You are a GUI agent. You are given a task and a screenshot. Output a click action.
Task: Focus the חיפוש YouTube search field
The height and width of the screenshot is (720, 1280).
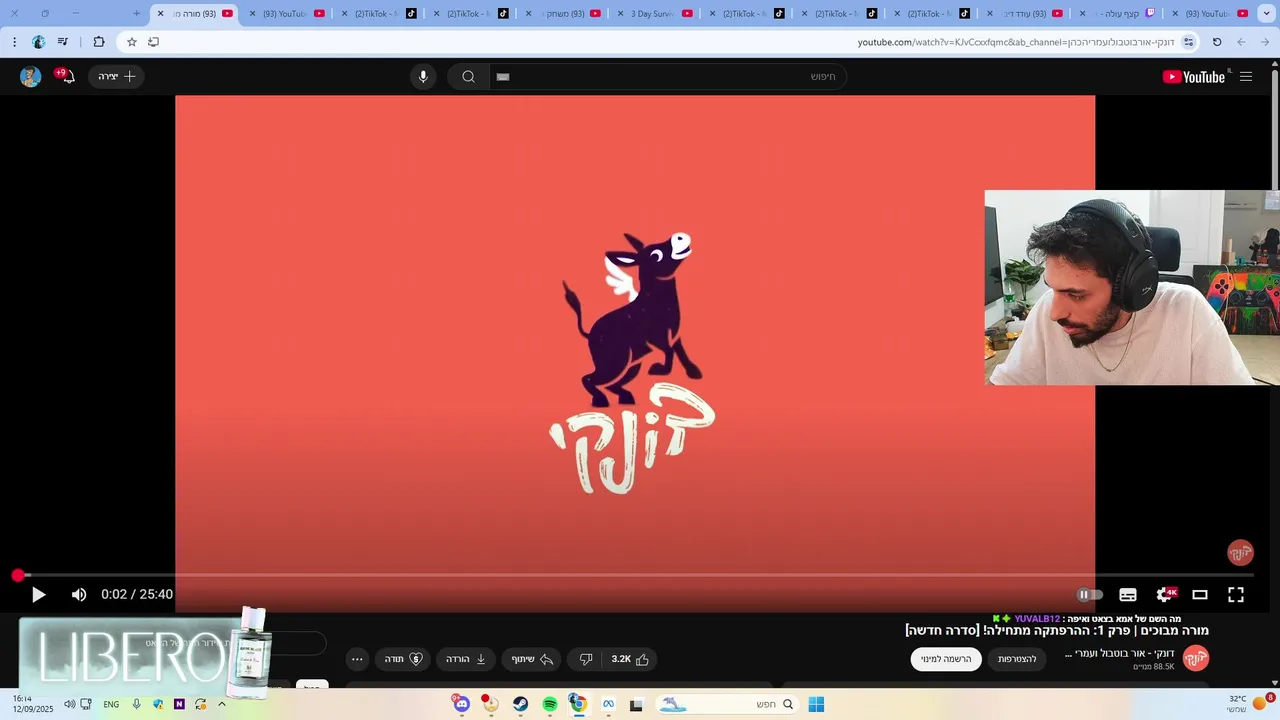pos(668,77)
